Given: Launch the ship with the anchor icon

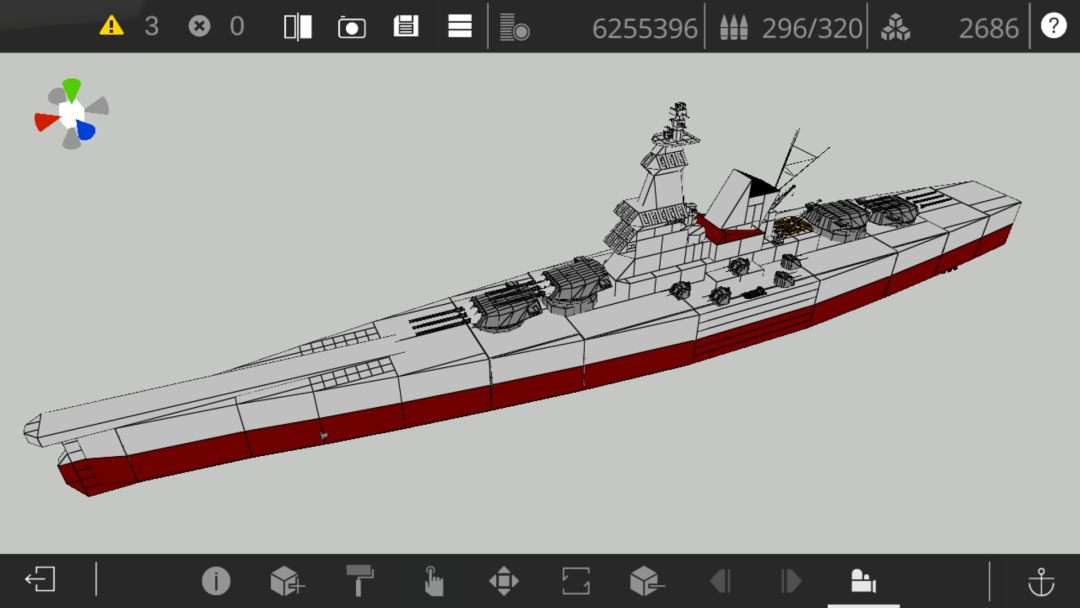Looking at the screenshot, I should pos(1041,582).
